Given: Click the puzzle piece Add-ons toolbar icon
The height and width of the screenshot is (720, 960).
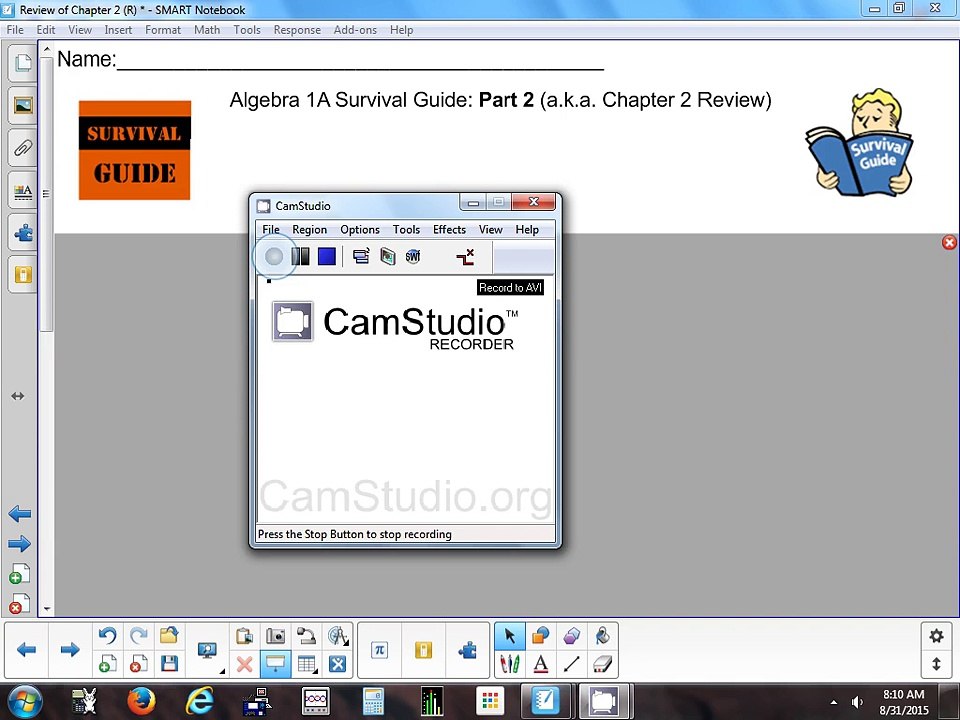Looking at the screenshot, I should (x=467, y=650).
